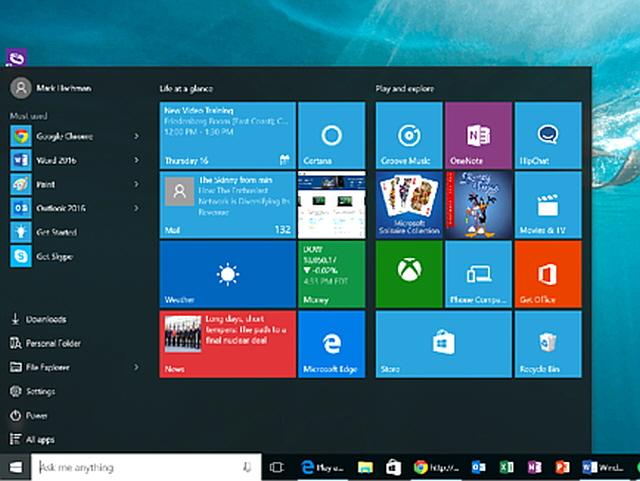Click the Power option
Viewport: 640px width, 481px height.
click(x=28, y=415)
